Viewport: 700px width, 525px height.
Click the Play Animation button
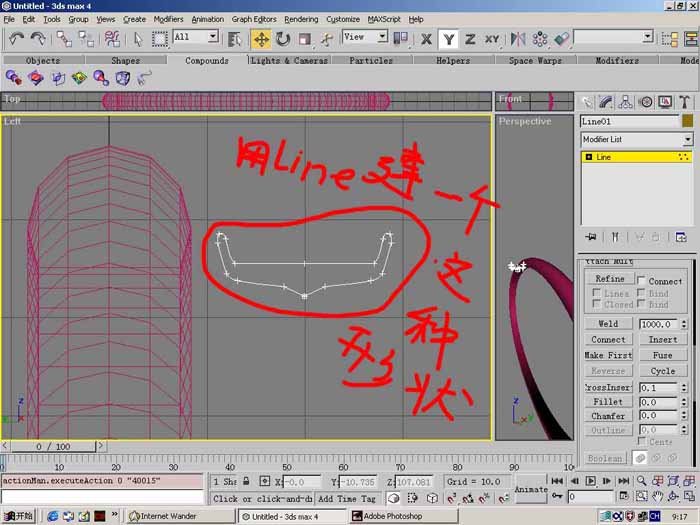point(590,481)
